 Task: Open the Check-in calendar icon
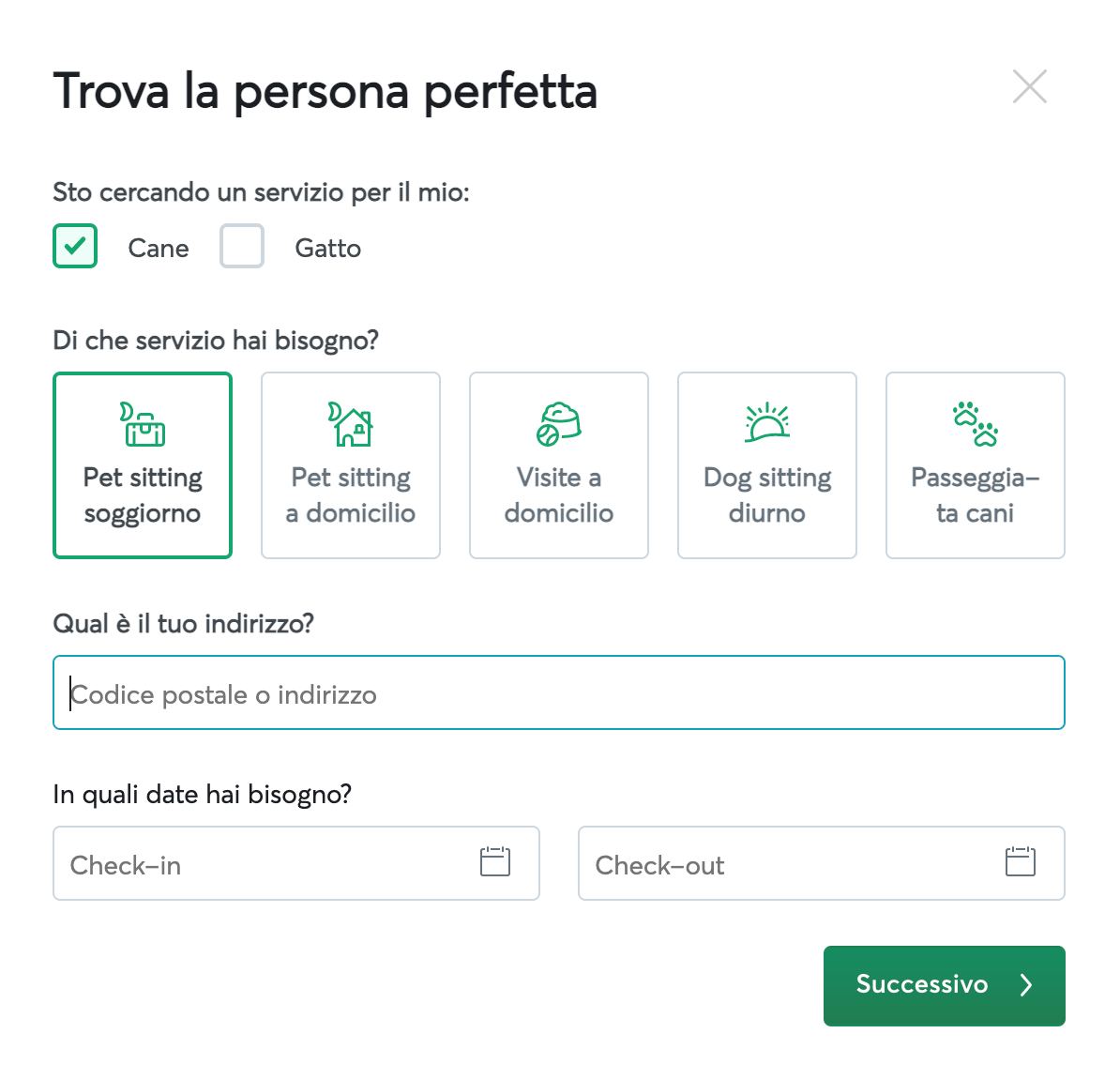click(495, 861)
